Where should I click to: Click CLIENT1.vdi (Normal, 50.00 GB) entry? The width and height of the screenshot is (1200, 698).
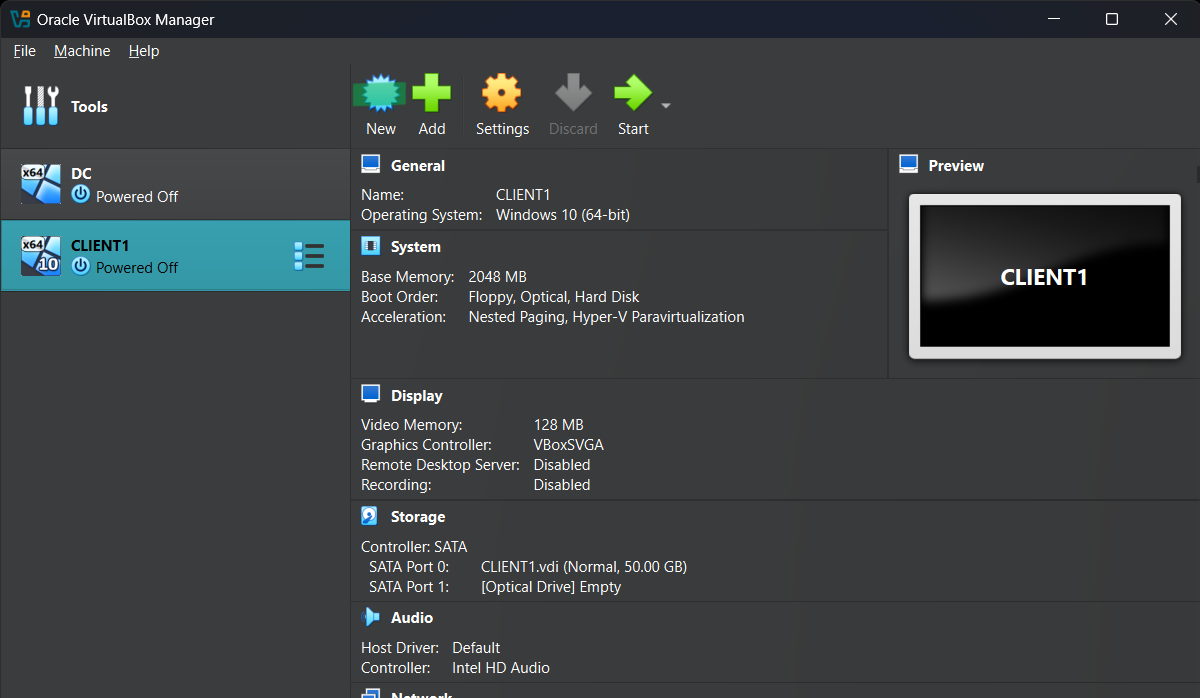click(584, 567)
